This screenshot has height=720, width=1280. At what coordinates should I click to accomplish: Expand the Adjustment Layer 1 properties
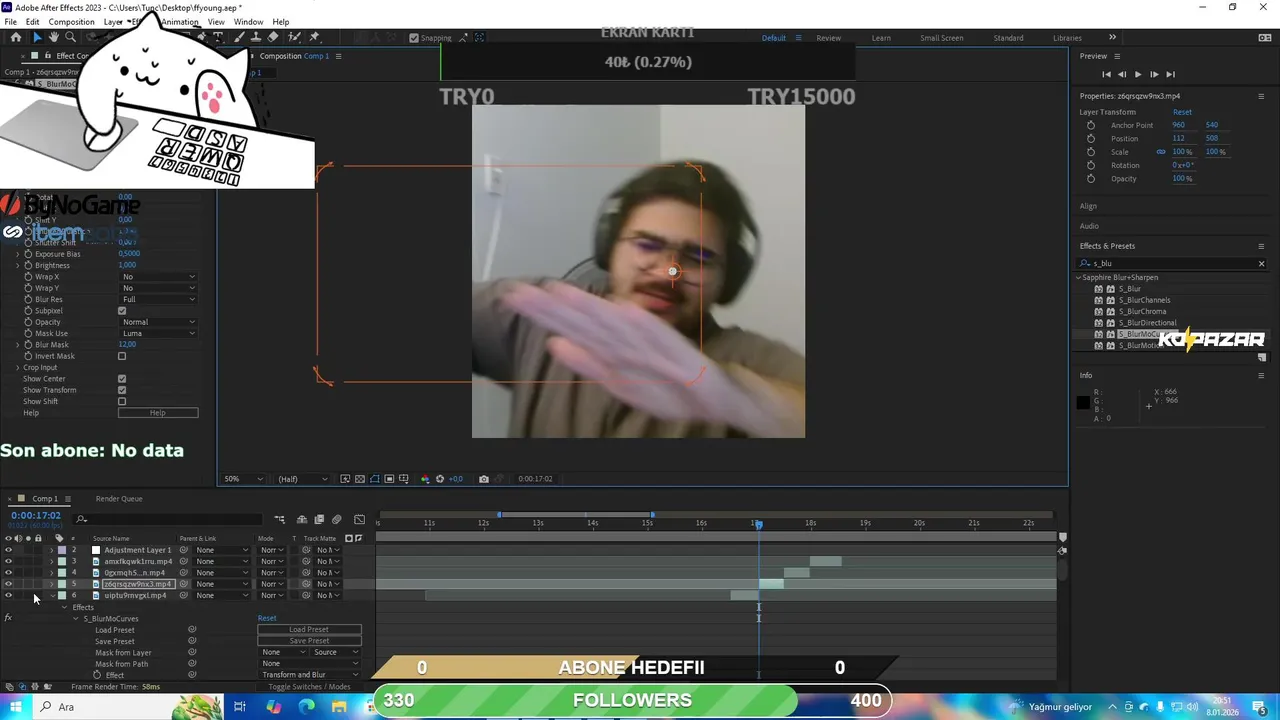pos(52,550)
